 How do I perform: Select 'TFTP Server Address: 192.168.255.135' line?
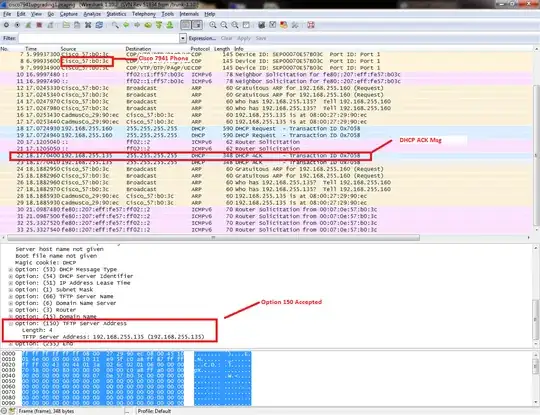pos(113,337)
